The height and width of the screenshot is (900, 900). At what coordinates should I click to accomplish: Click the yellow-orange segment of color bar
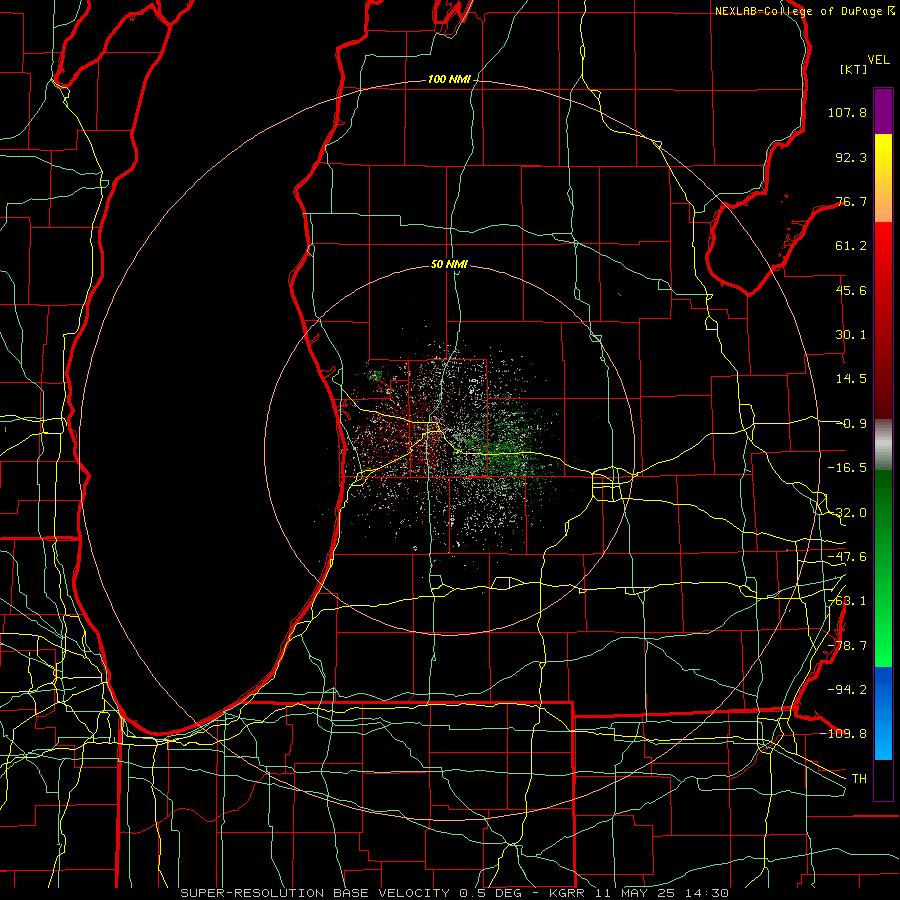pos(883,178)
